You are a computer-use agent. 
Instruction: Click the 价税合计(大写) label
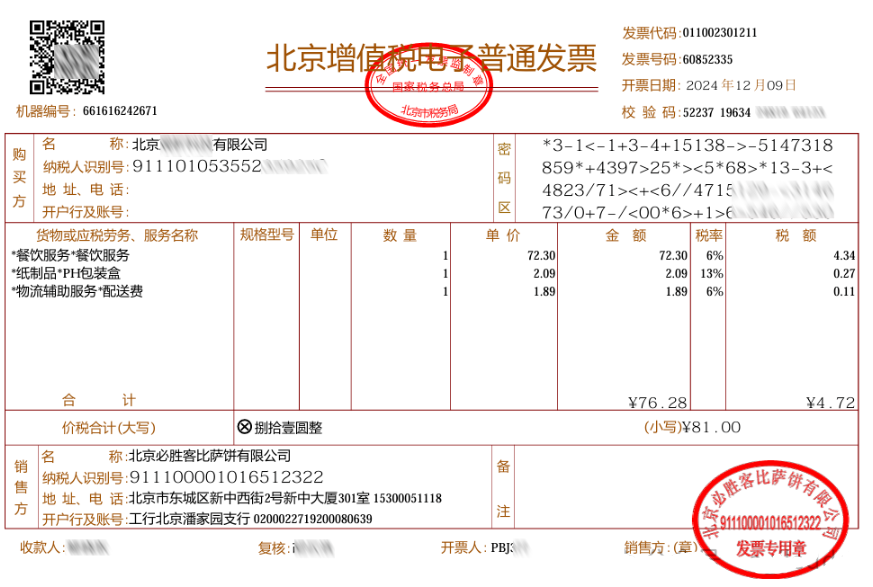point(109,428)
